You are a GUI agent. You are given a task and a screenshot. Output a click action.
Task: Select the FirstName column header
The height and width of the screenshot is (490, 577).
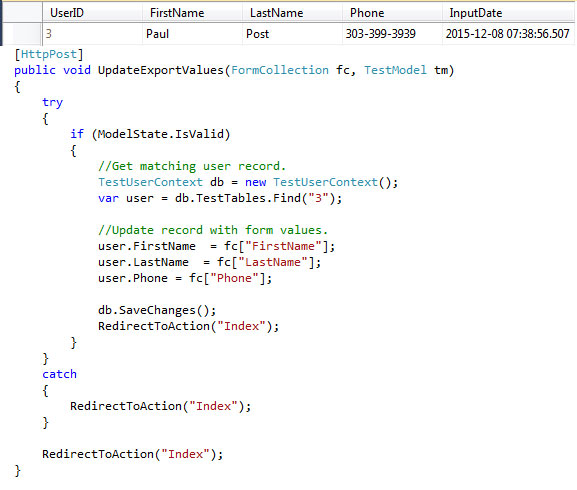192,13
